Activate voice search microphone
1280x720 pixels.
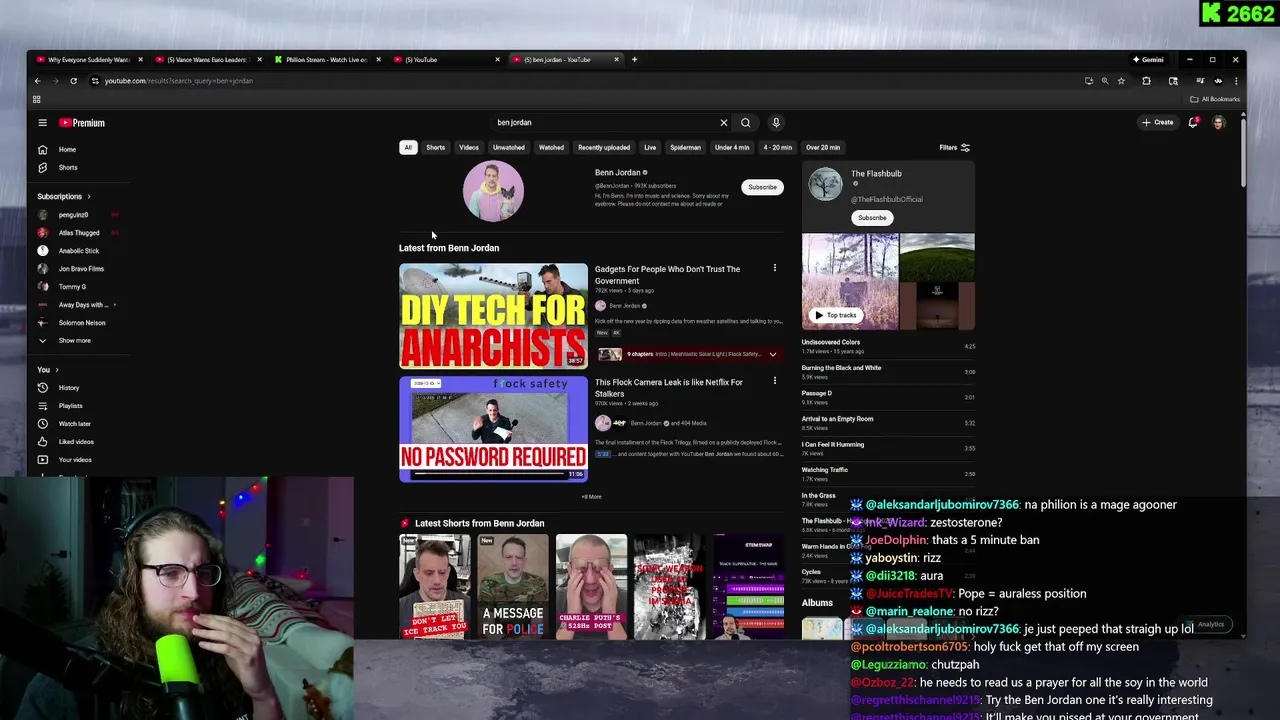point(776,123)
